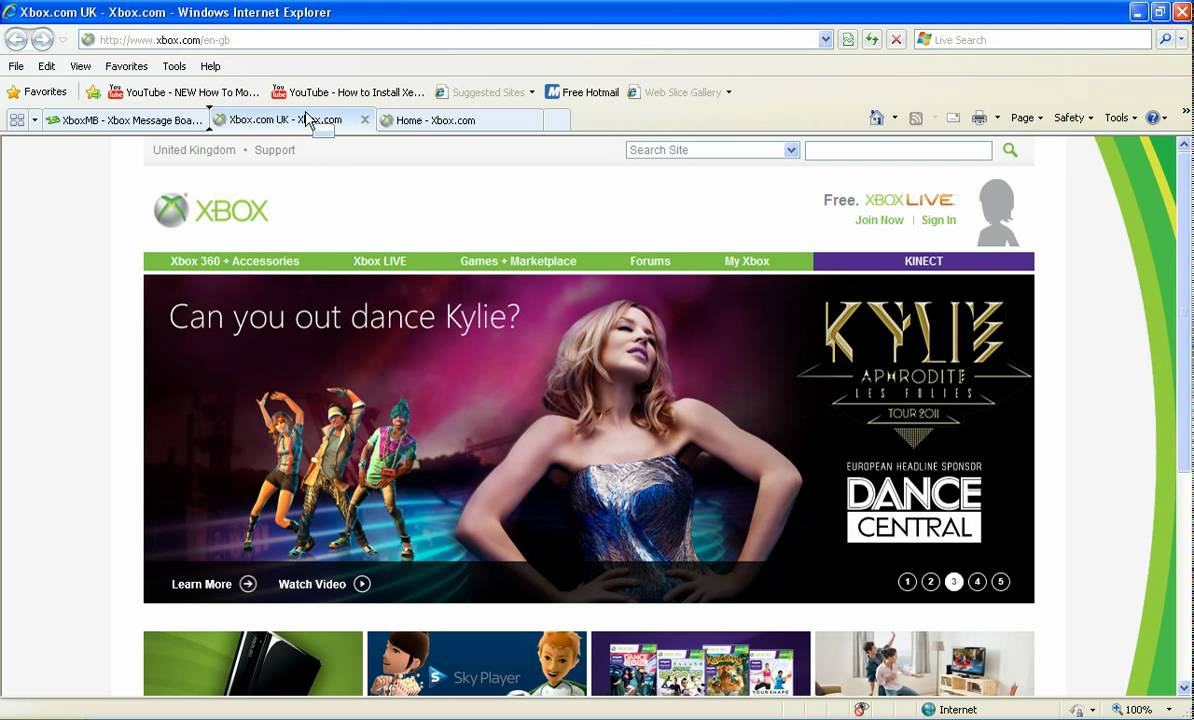Viewport: 1194px width, 720px height.
Task: Click the Sky Player promo thumbnail
Action: [477, 663]
